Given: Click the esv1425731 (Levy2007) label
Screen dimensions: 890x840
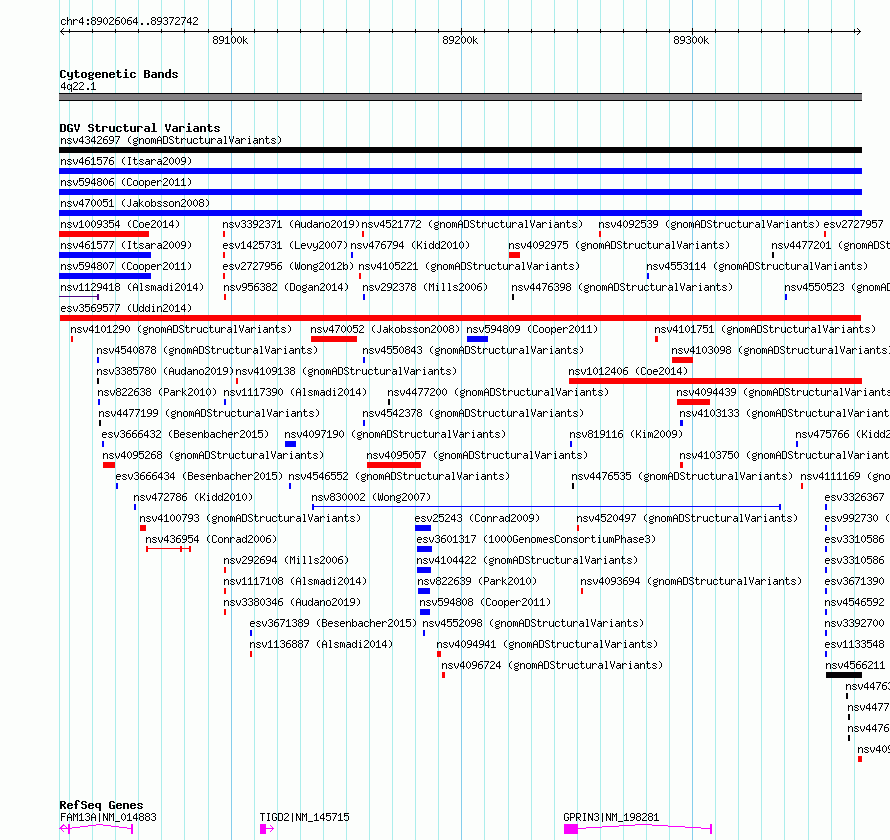Looking at the screenshot, I should (x=285, y=245).
